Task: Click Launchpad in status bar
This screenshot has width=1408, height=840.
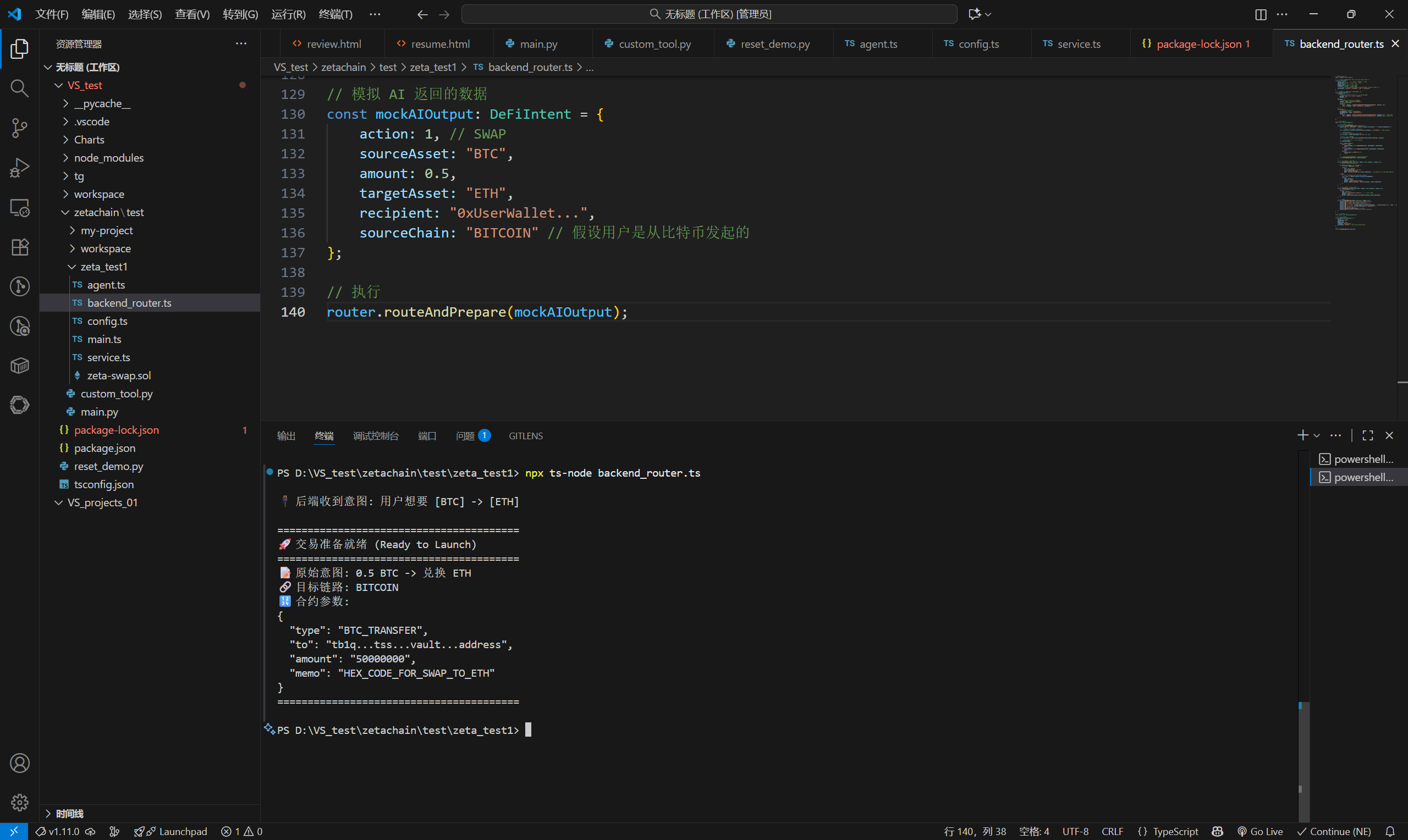Action: coord(170,832)
